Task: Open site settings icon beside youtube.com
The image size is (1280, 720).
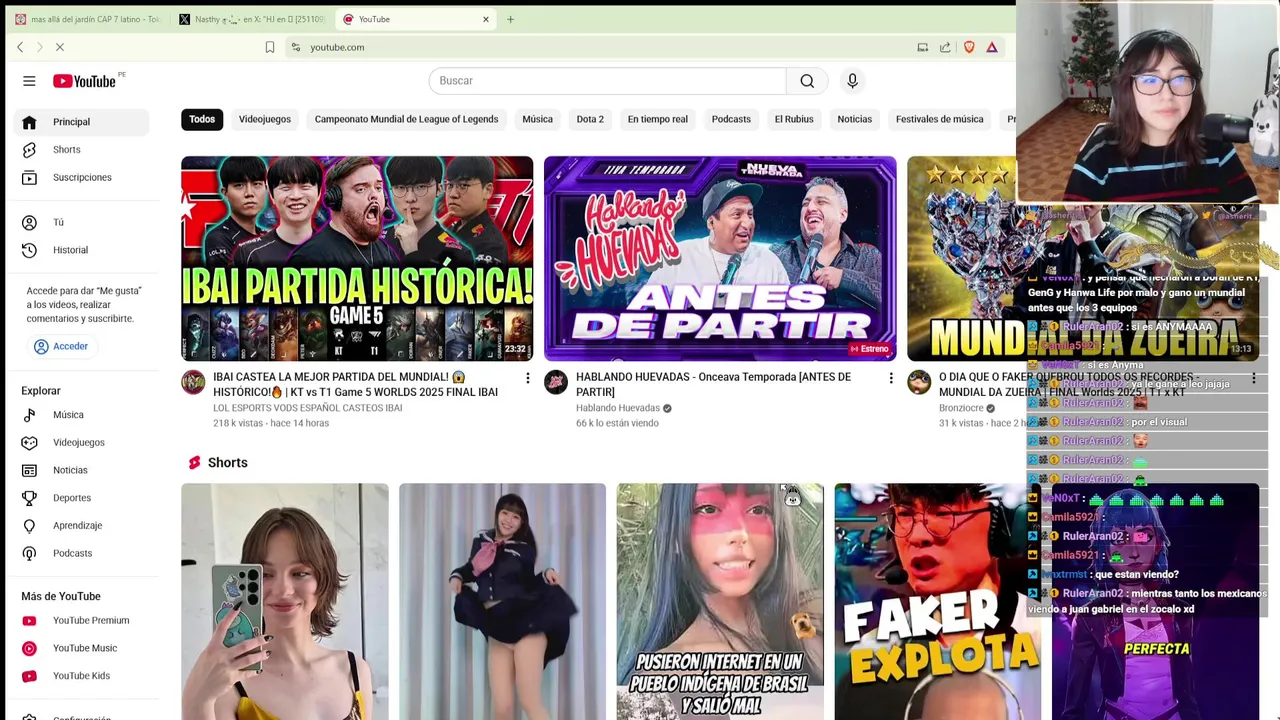Action: pos(296,47)
